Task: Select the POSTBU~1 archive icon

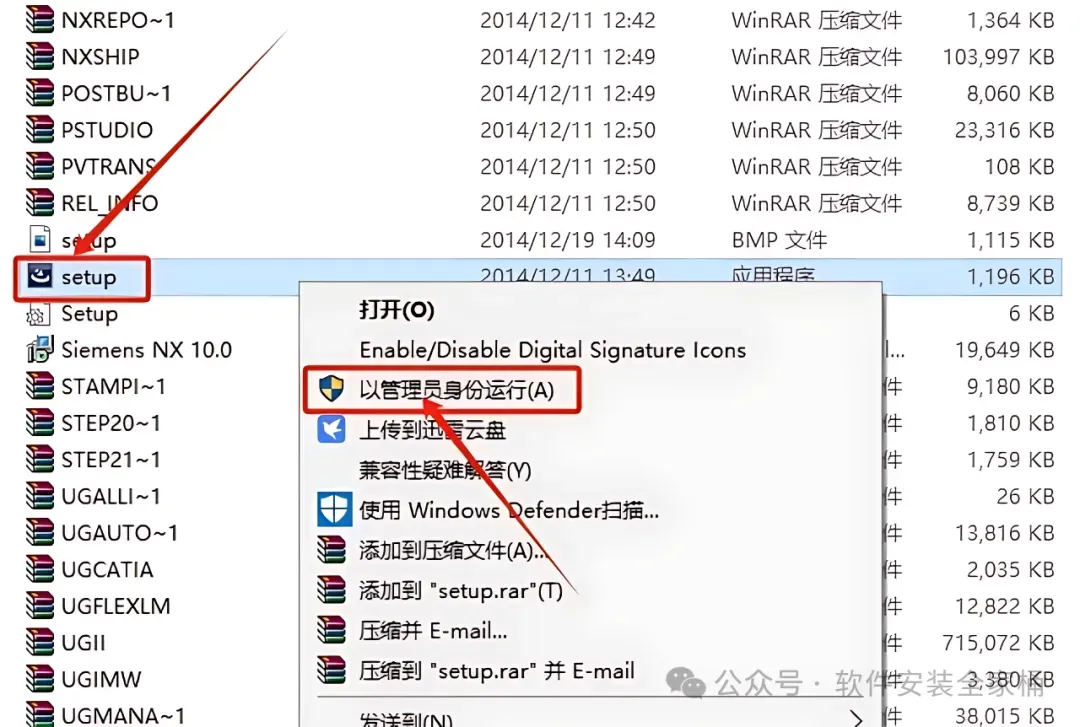Action: (x=40, y=93)
